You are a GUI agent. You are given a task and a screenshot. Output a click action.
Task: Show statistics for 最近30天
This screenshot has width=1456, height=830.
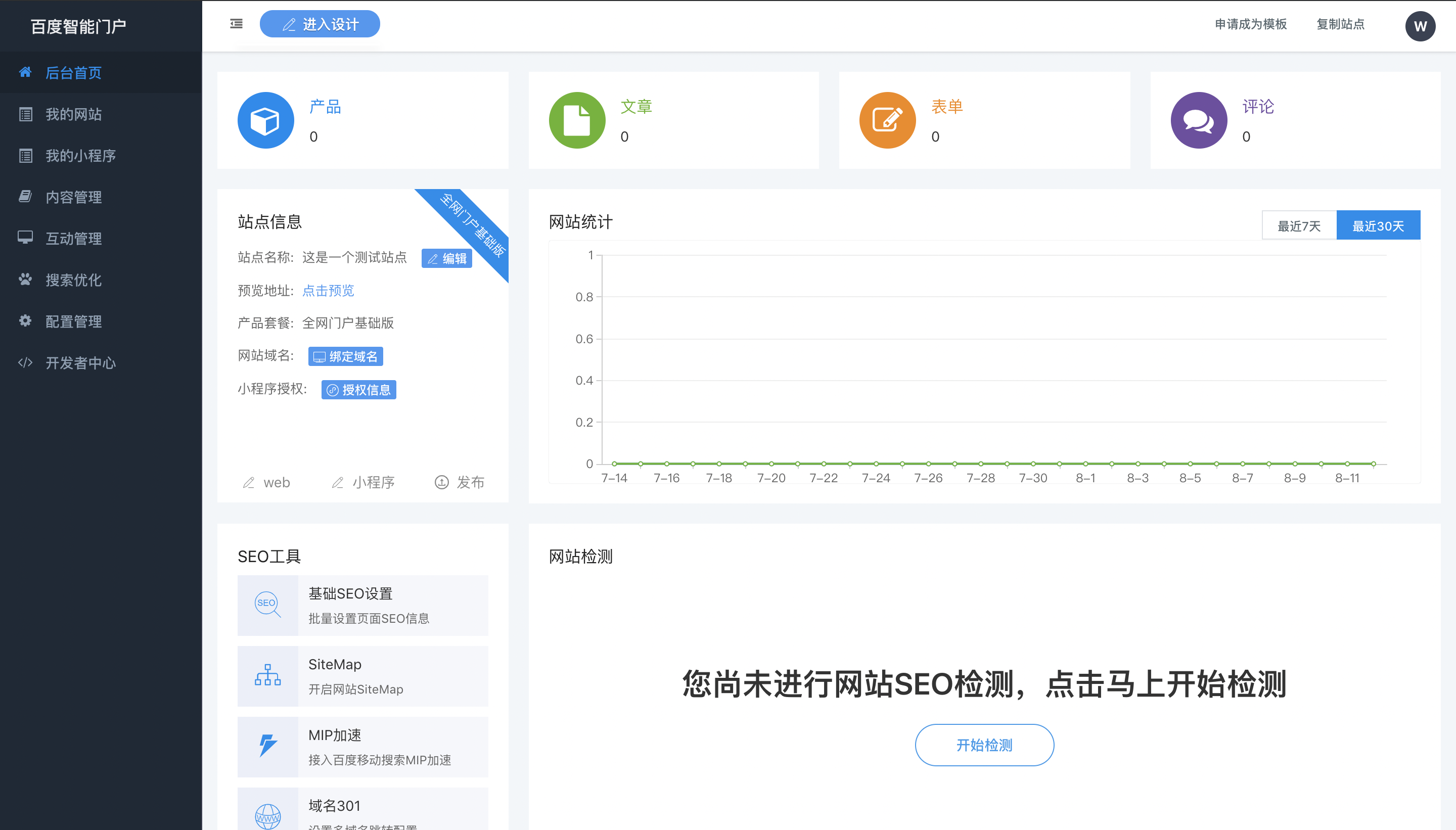tap(1379, 226)
